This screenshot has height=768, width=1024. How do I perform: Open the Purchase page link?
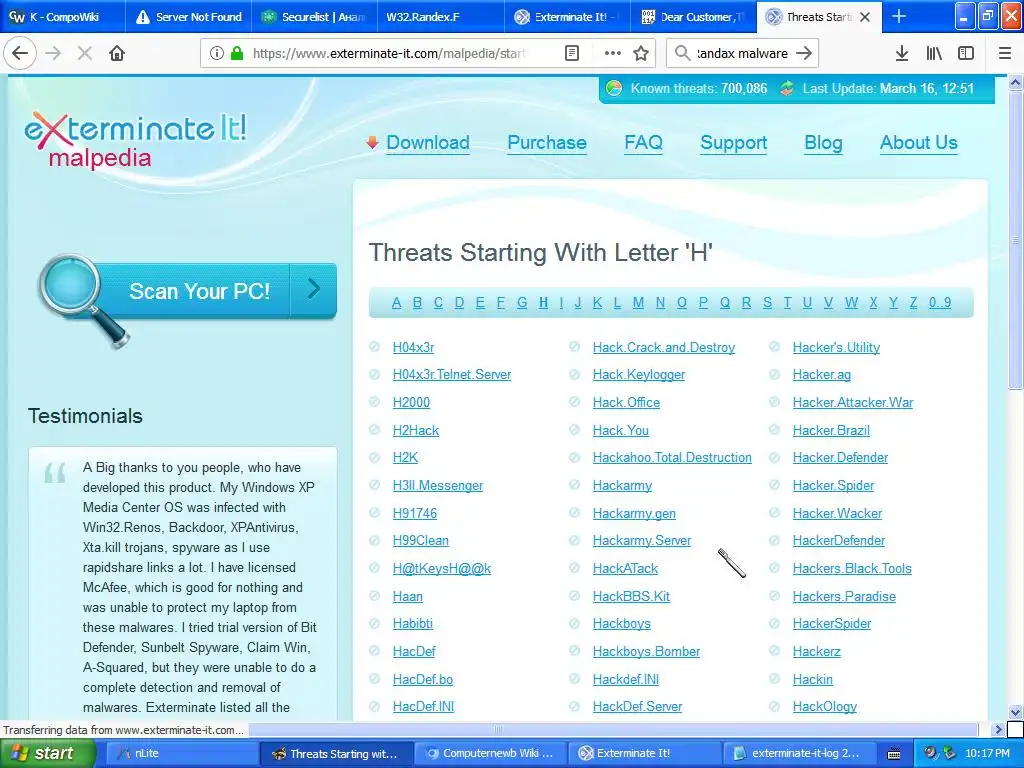pyautogui.click(x=547, y=142)
